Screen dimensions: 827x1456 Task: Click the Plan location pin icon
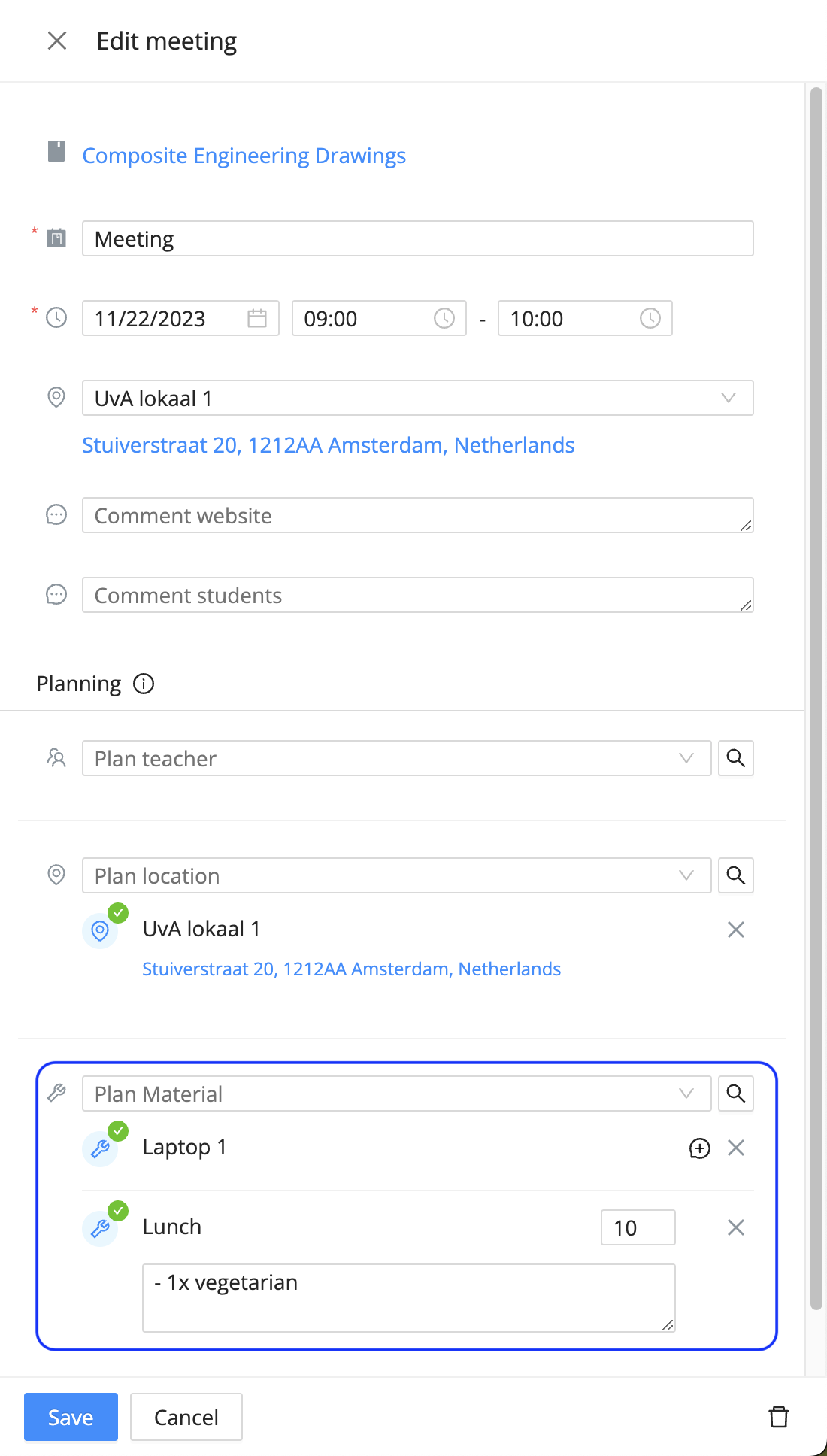56,875
